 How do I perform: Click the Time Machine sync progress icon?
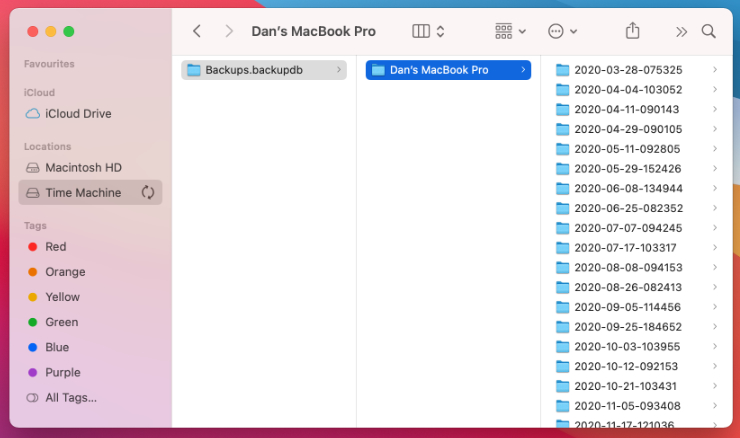click(148, 193)
